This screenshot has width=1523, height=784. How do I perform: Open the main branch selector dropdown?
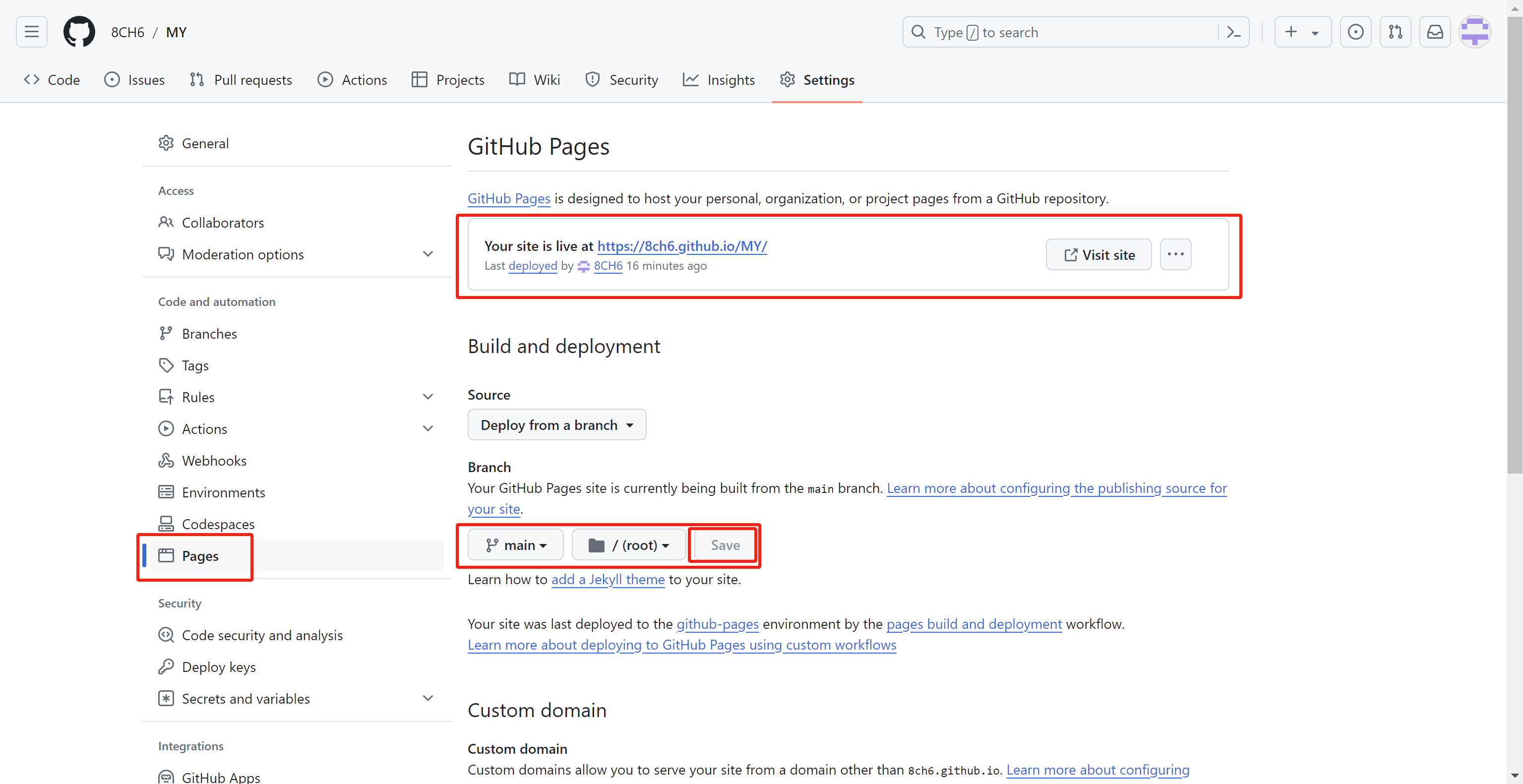pyautogui.click(x=516, y=544)
